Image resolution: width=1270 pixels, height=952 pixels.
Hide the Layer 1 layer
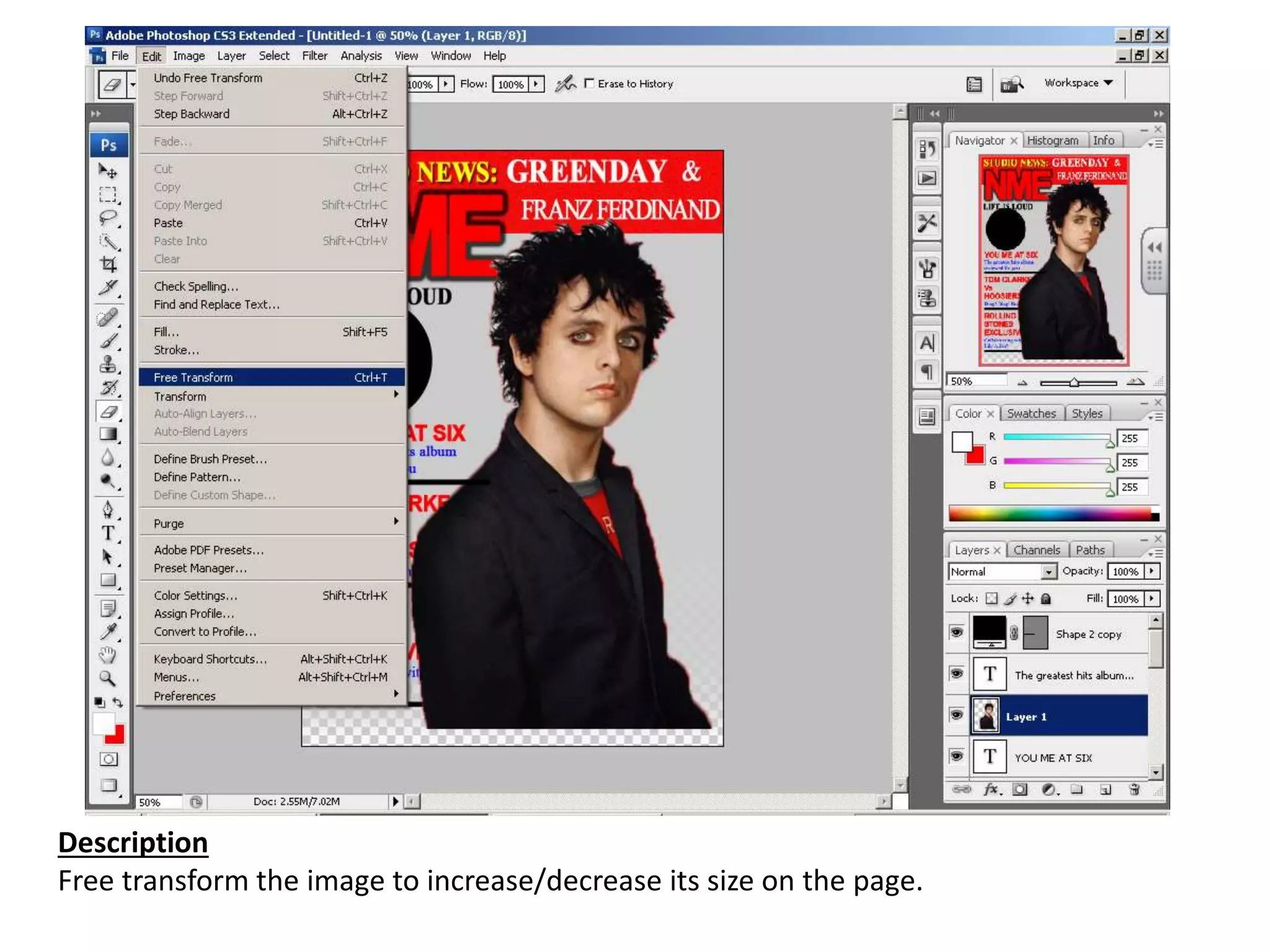pyautogui.click(x=957, y=715)
